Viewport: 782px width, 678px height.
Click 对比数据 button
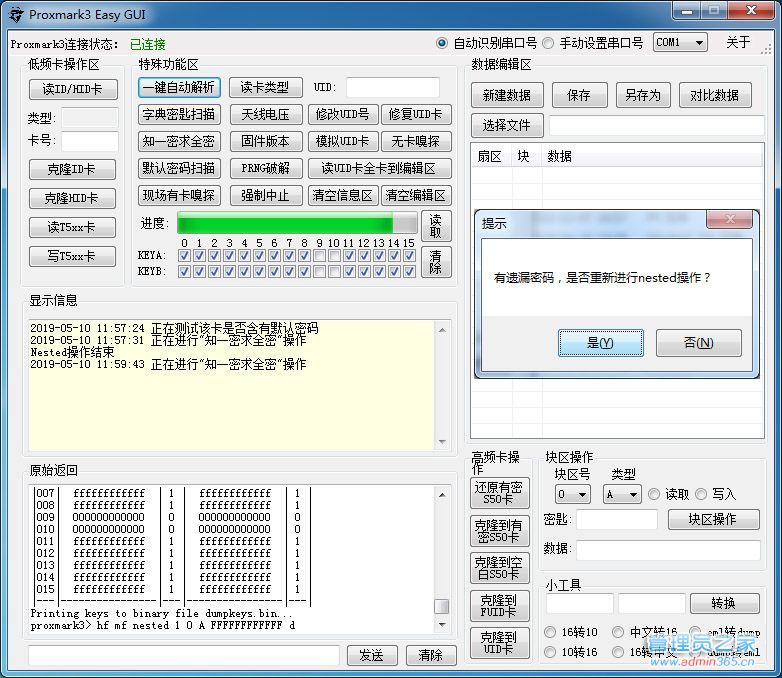tap(715, 95)
